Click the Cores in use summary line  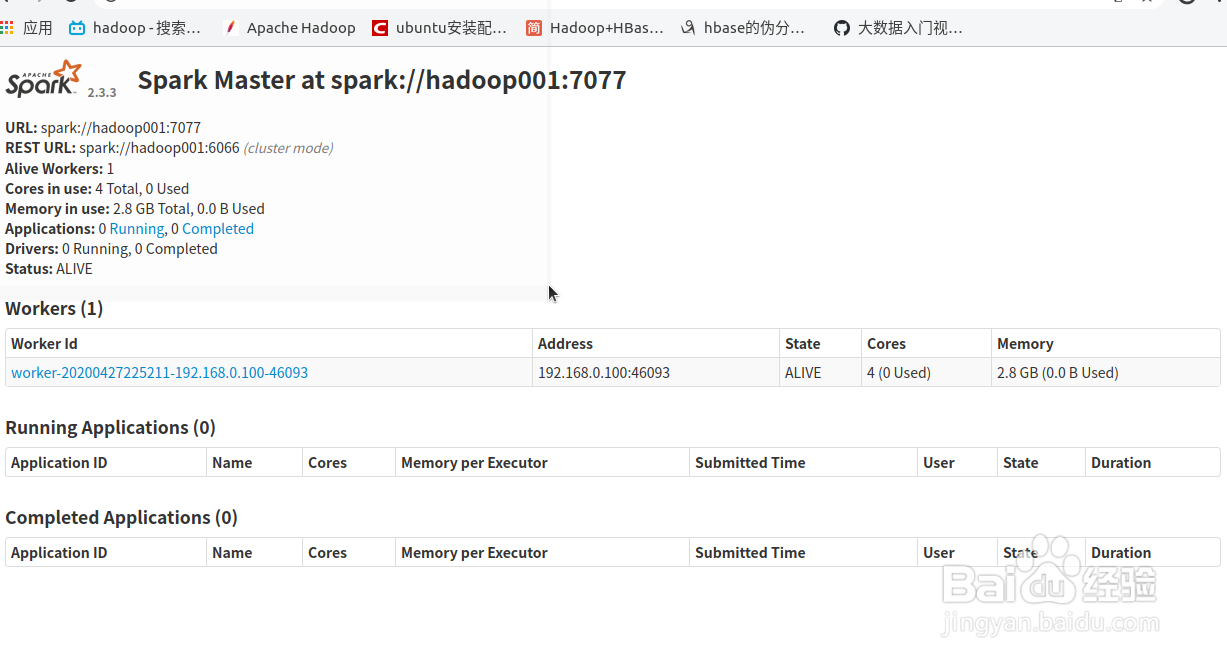97,189
